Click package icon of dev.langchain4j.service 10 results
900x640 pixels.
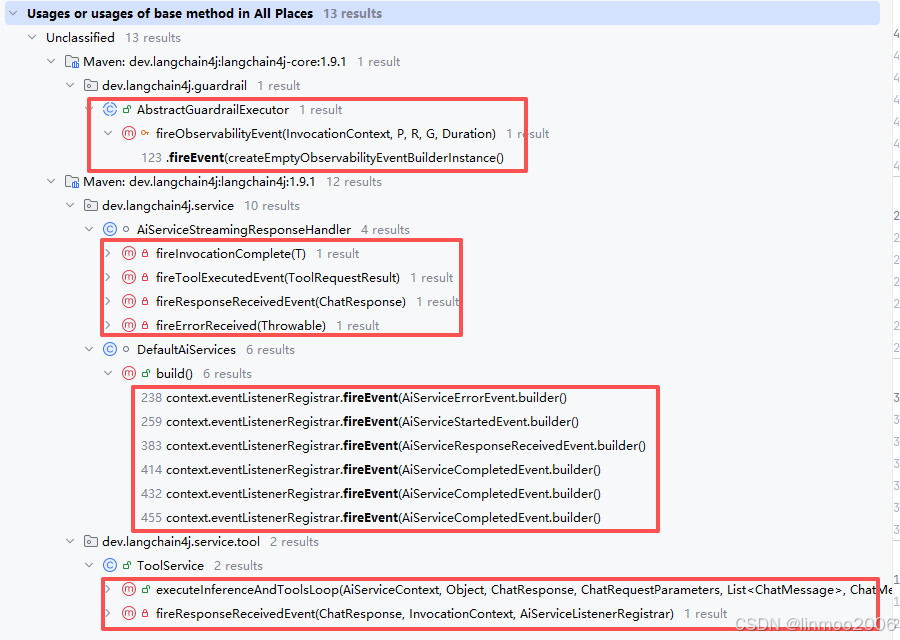(91, 205)
